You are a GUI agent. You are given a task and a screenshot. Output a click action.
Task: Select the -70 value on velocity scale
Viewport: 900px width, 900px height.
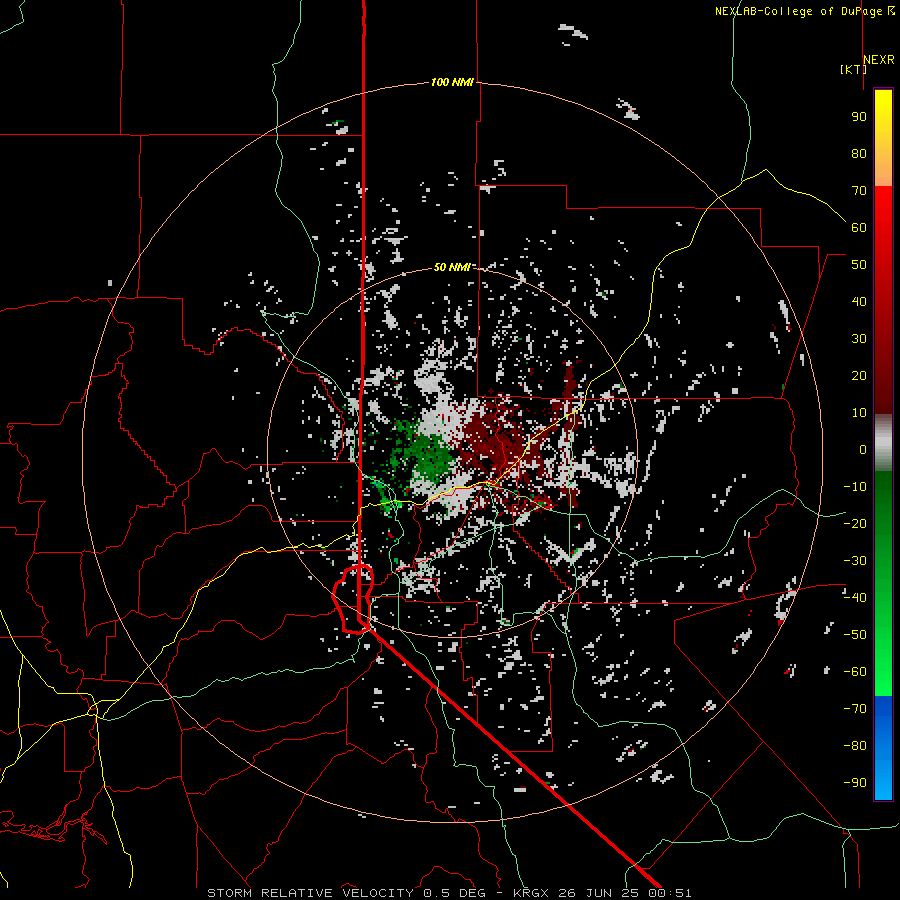[855, 709]
